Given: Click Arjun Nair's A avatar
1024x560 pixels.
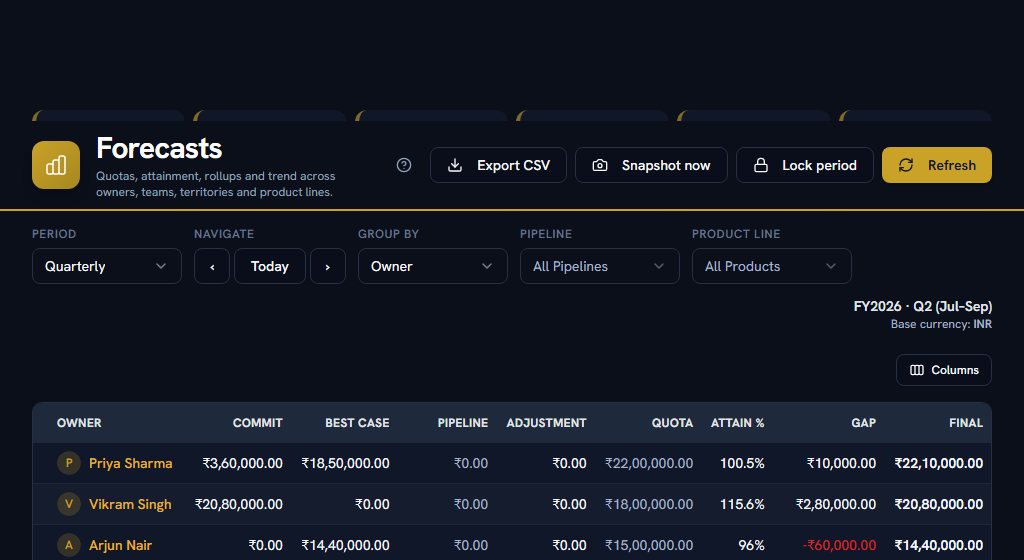Looking at the screenshot, I should tap(69, 546).
